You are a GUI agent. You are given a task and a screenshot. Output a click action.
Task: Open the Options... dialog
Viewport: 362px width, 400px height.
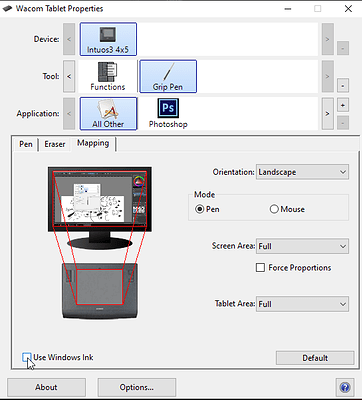coord(137,387)
